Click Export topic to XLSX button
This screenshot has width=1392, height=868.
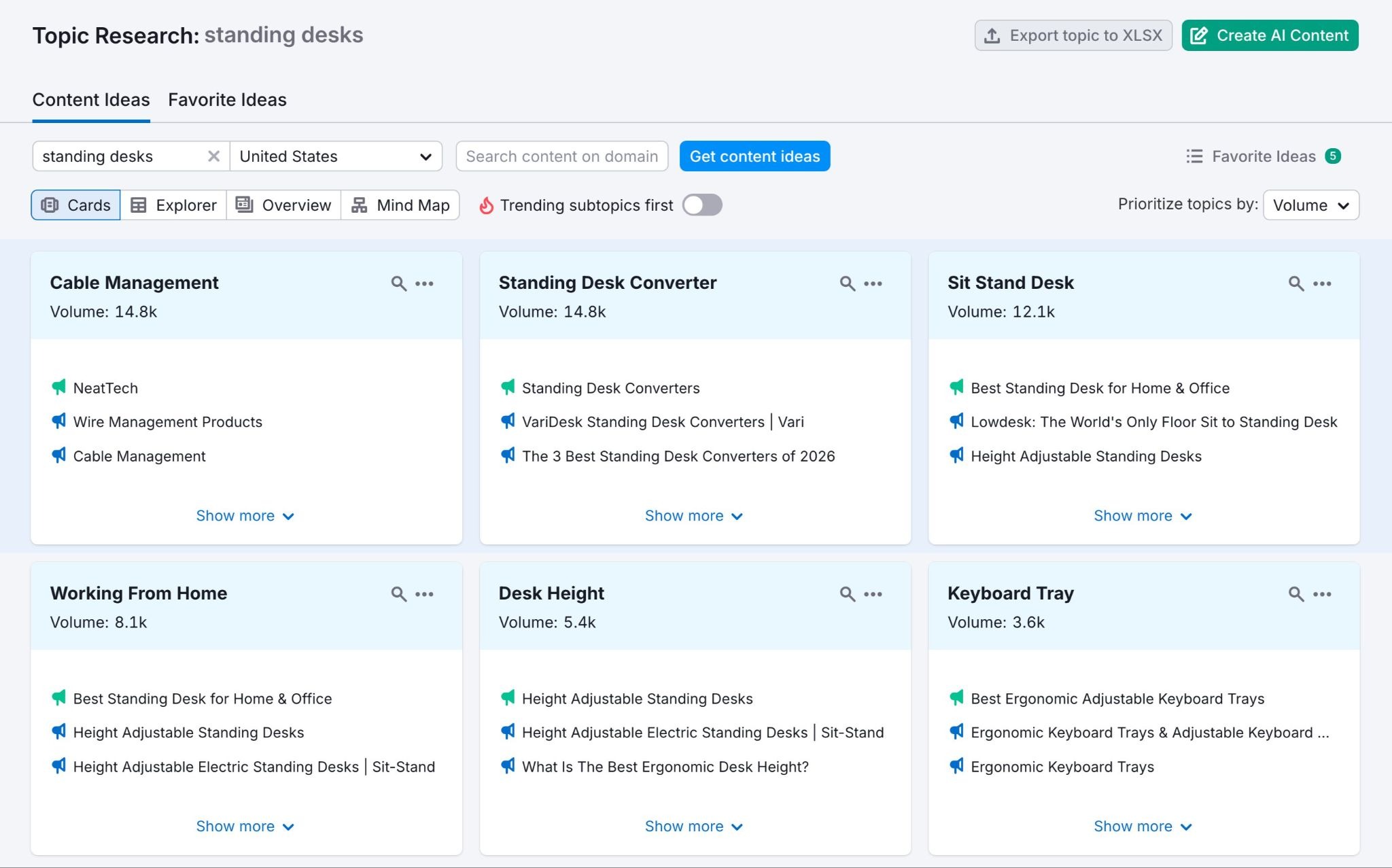tap(1073, 35)
